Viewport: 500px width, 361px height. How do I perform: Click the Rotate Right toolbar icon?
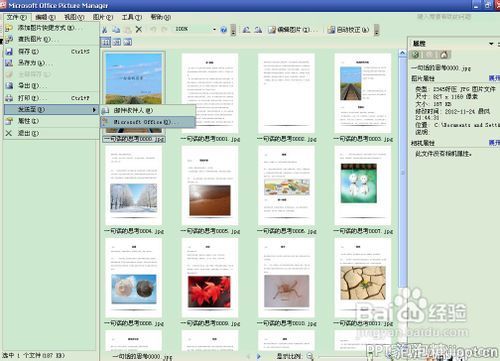pyautogui.click(x=258, y=30)
